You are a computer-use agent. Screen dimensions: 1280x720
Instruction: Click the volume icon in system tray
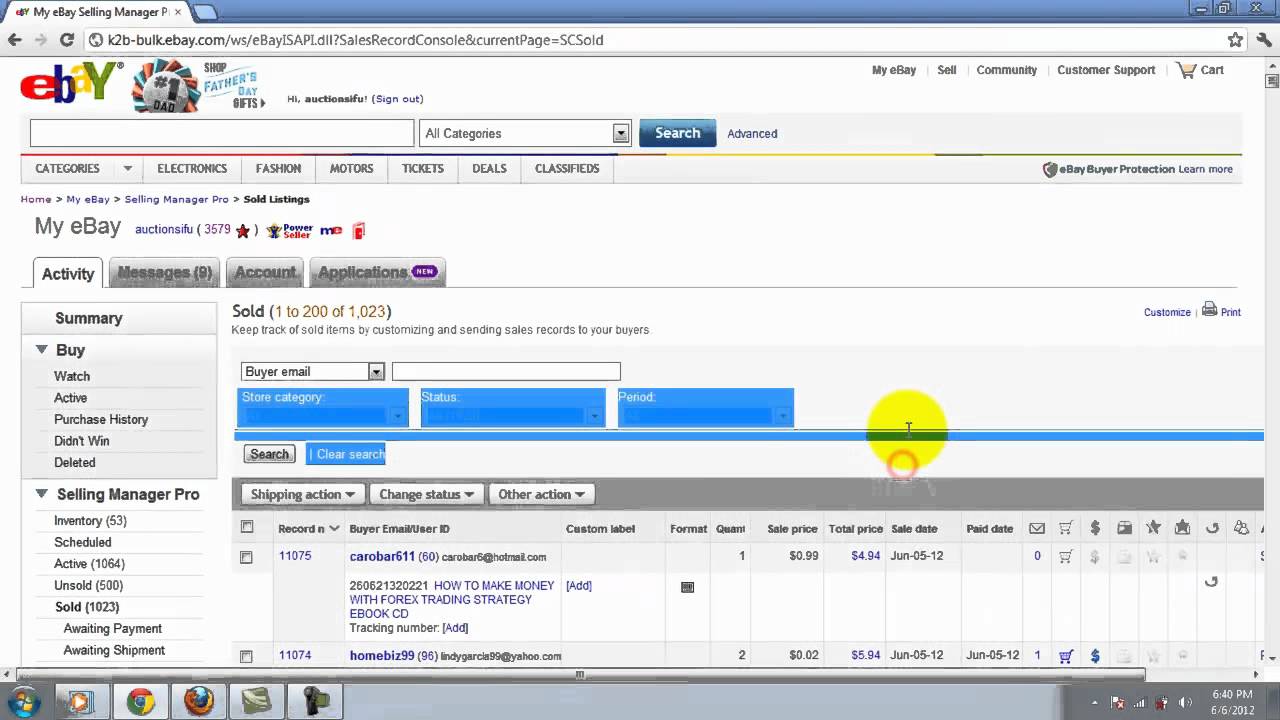point(1186,702)
